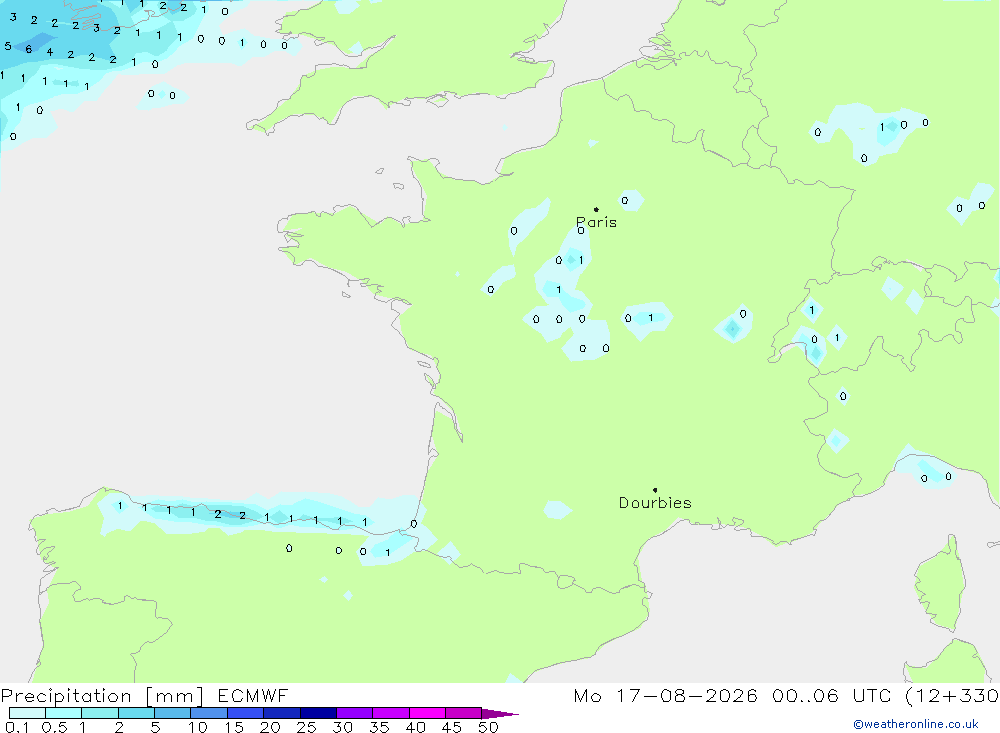Select the 45–50 mm legend swatch

463,713
